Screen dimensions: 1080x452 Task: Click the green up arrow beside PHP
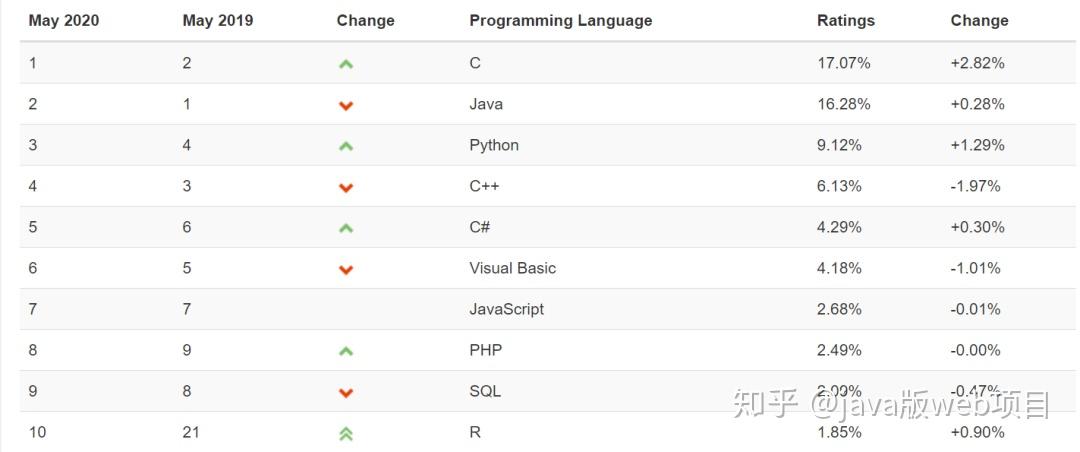click(346, 351)
